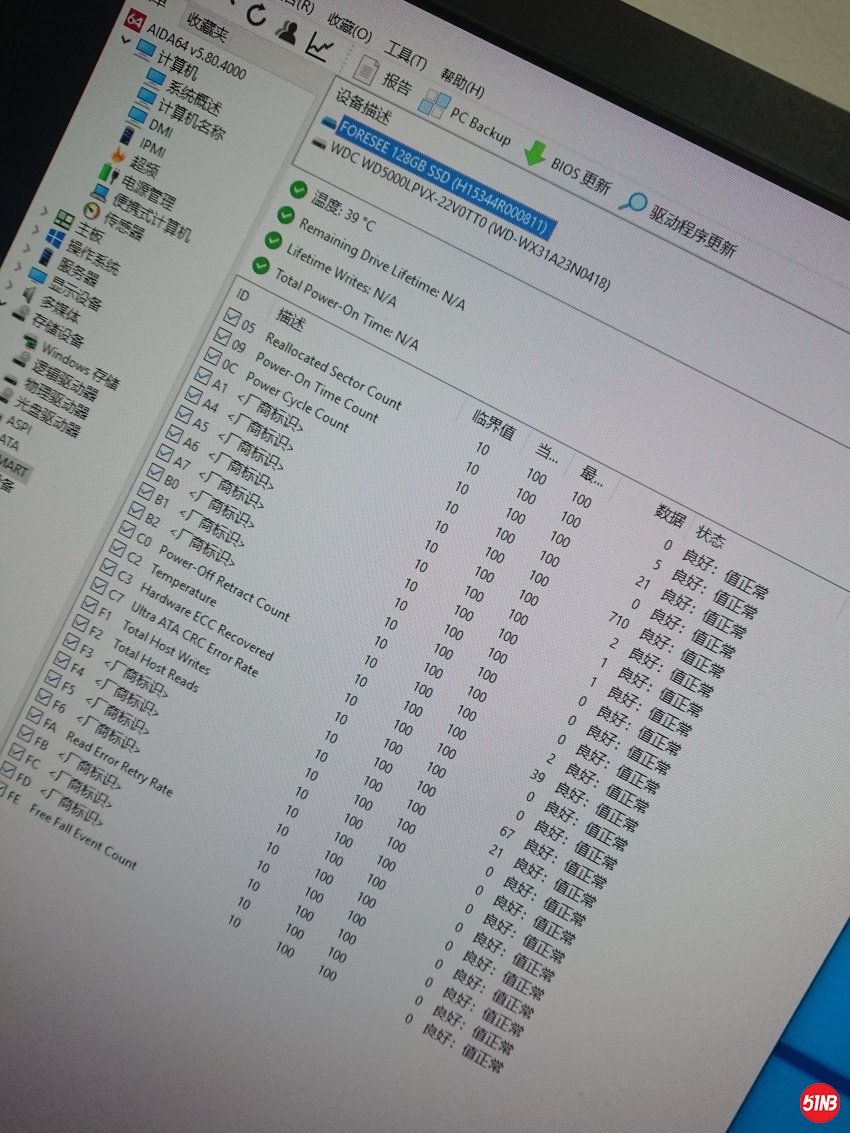
Task: Expand the 主板 tree node
Action: 43,211
